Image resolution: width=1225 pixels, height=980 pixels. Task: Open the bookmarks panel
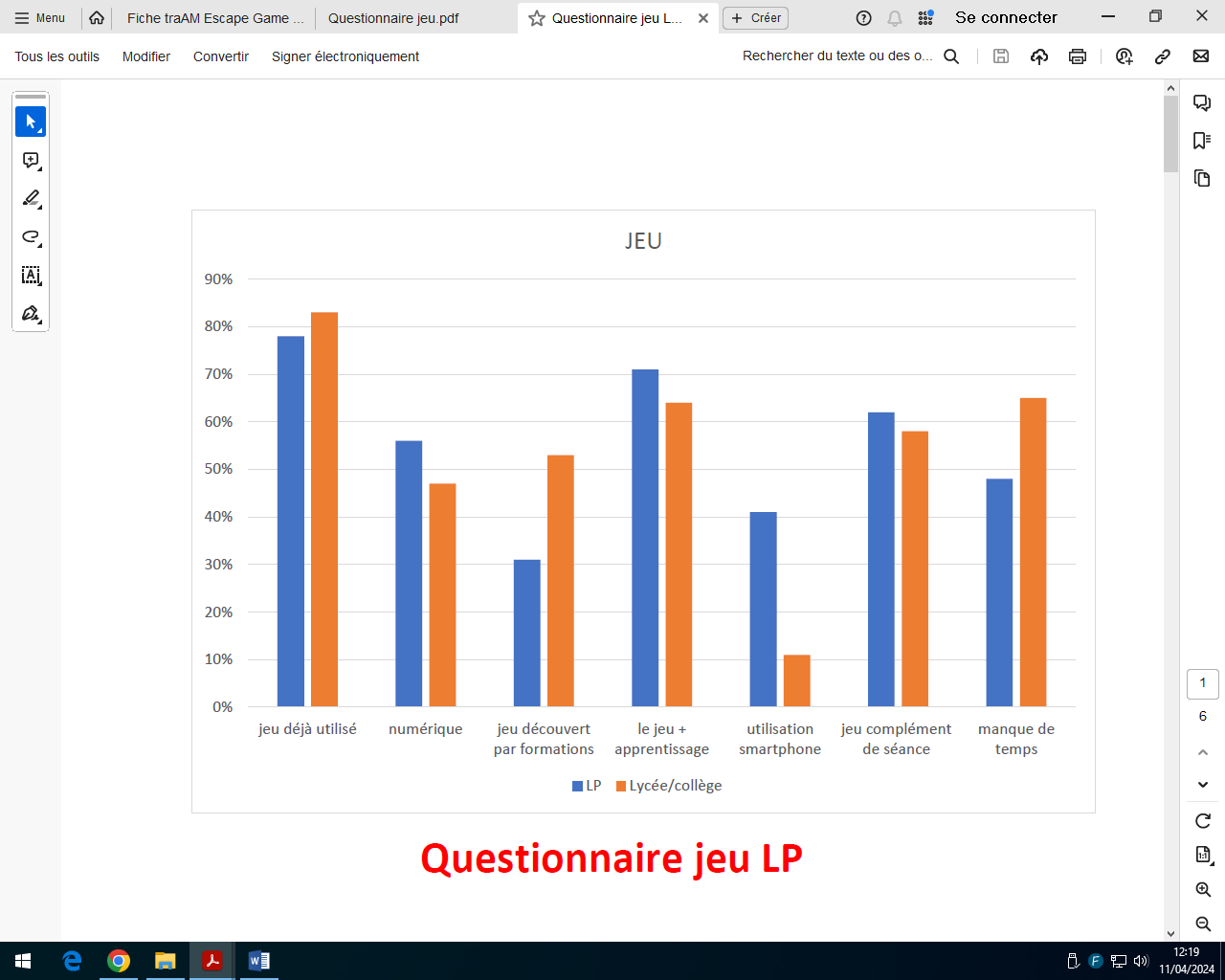pyautogui.click(x=1202, y=141)
